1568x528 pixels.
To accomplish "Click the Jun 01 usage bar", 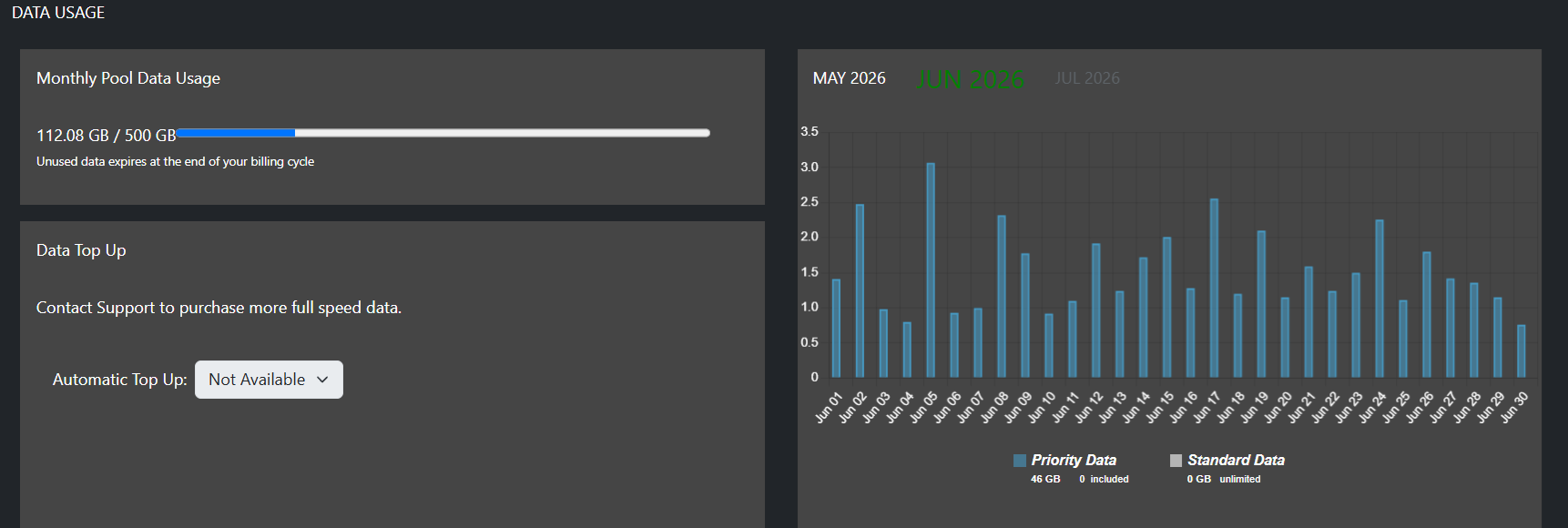I will click(x=836, y=329).
